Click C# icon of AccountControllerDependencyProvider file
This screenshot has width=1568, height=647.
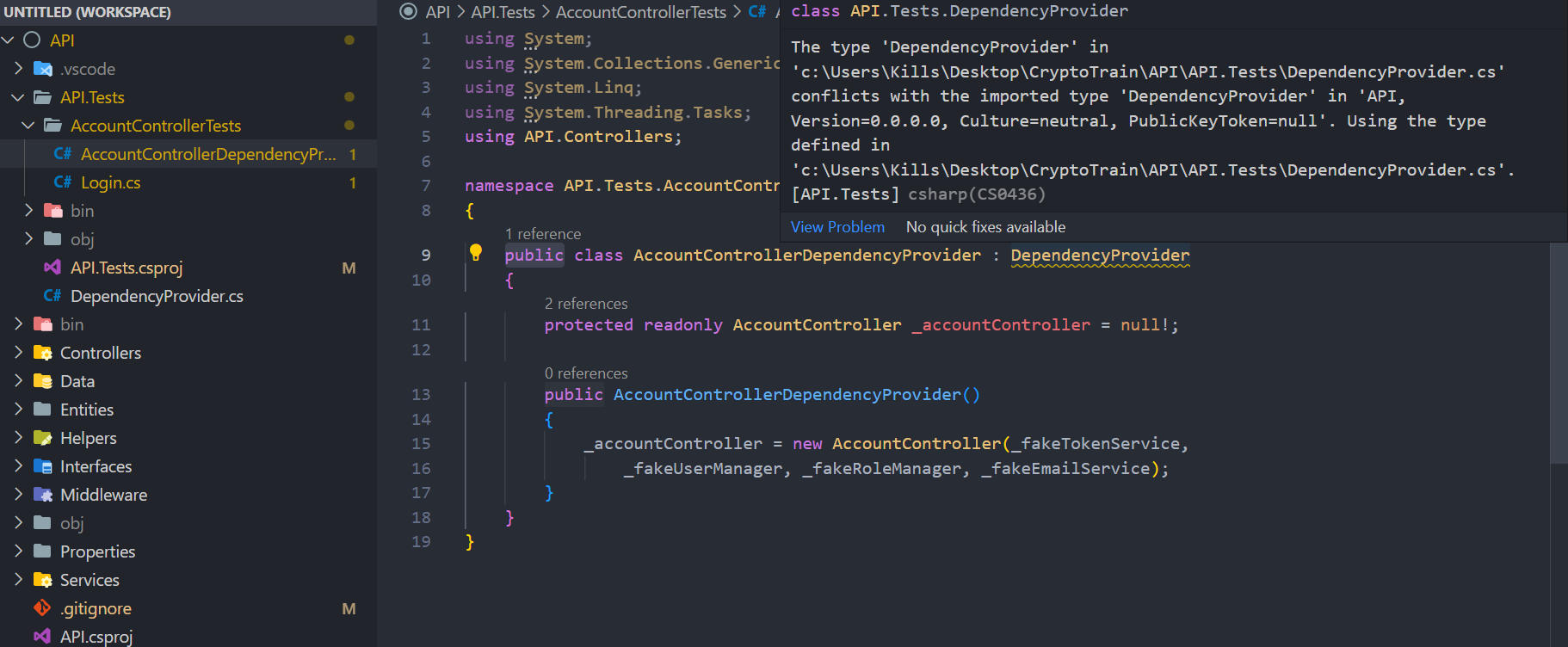coord(63,154)
